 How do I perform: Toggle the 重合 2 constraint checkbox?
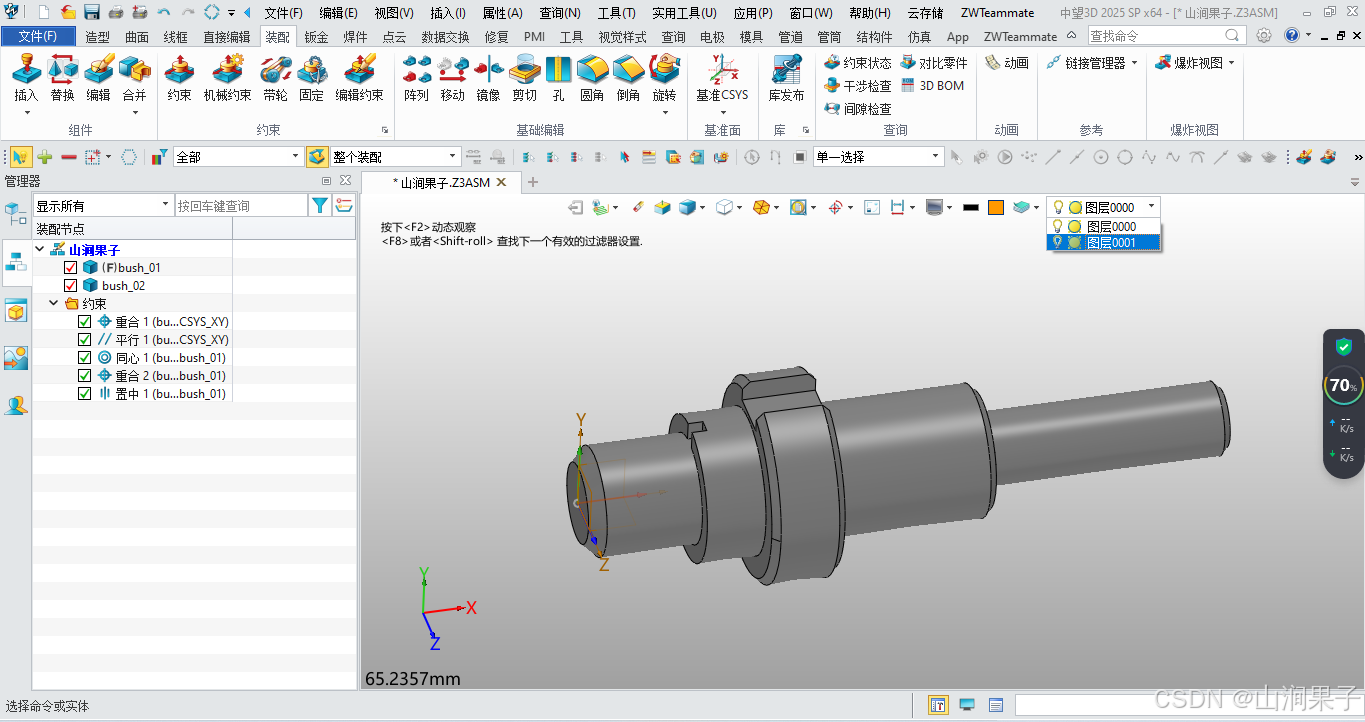pyautogui.click(x=84, y=376)
